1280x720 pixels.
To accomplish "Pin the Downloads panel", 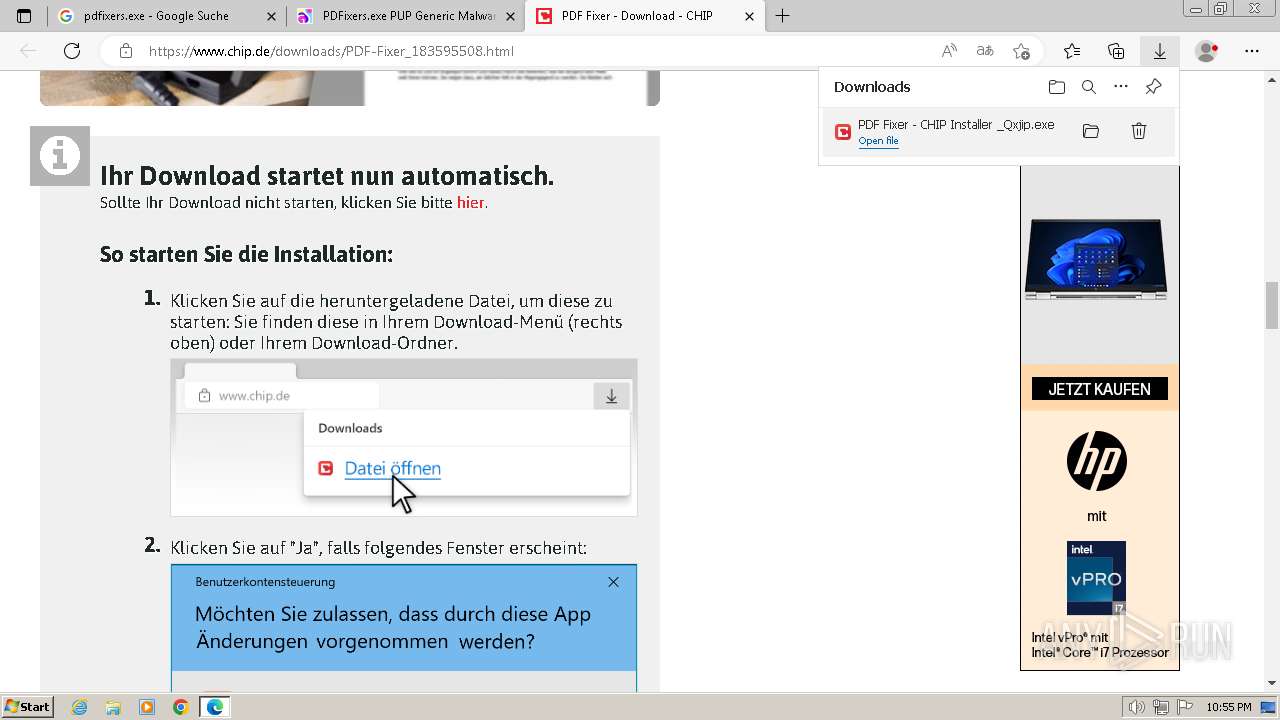I will pyautogui.click(x=1153, y=87).
